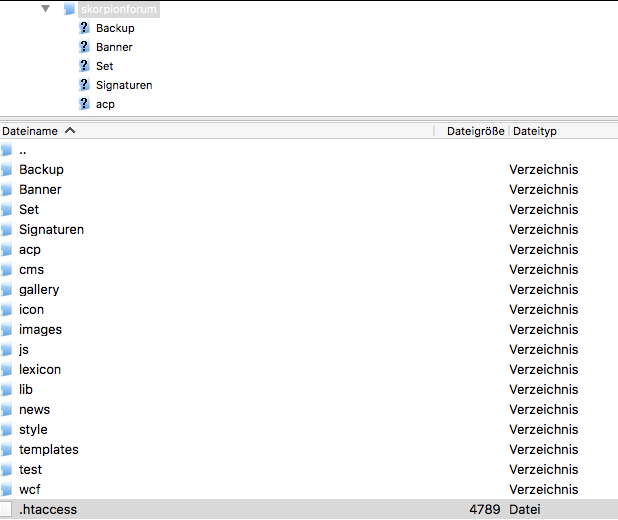Click the wcf folder icon
Viewport: 618px width, 520px height.
click(x=7, y=490)
